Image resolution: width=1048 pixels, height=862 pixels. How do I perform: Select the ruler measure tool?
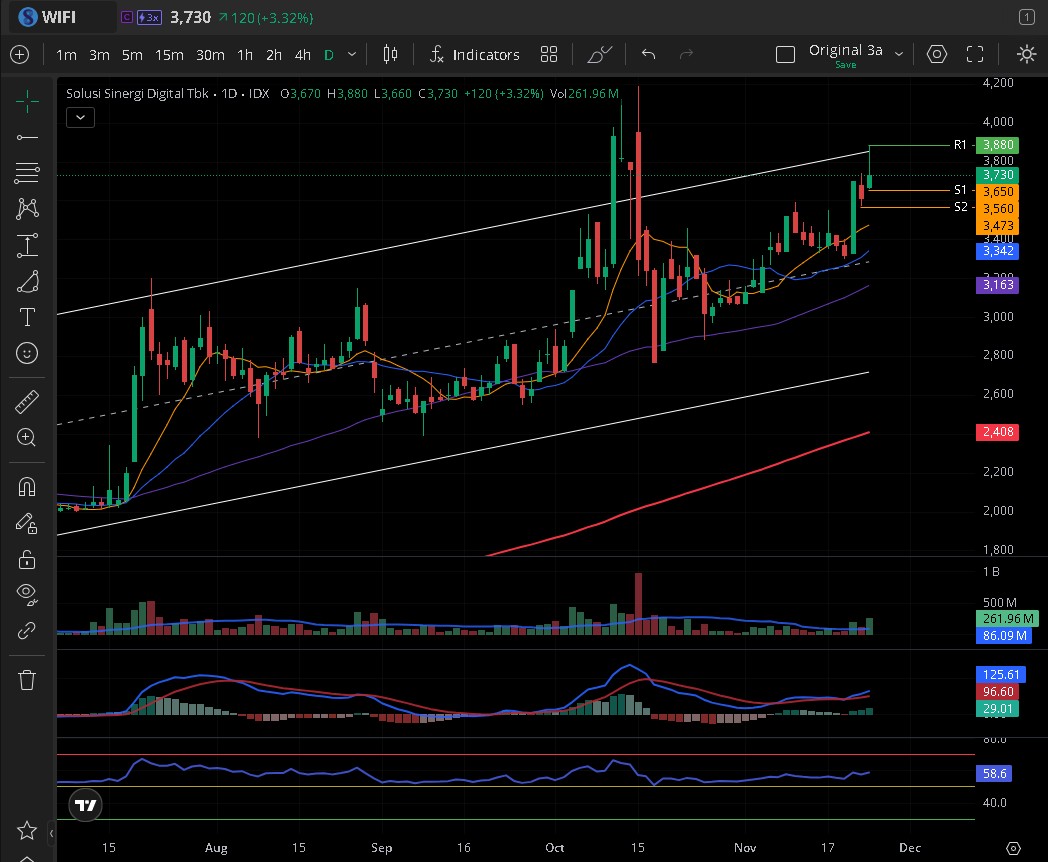[27, 402]
